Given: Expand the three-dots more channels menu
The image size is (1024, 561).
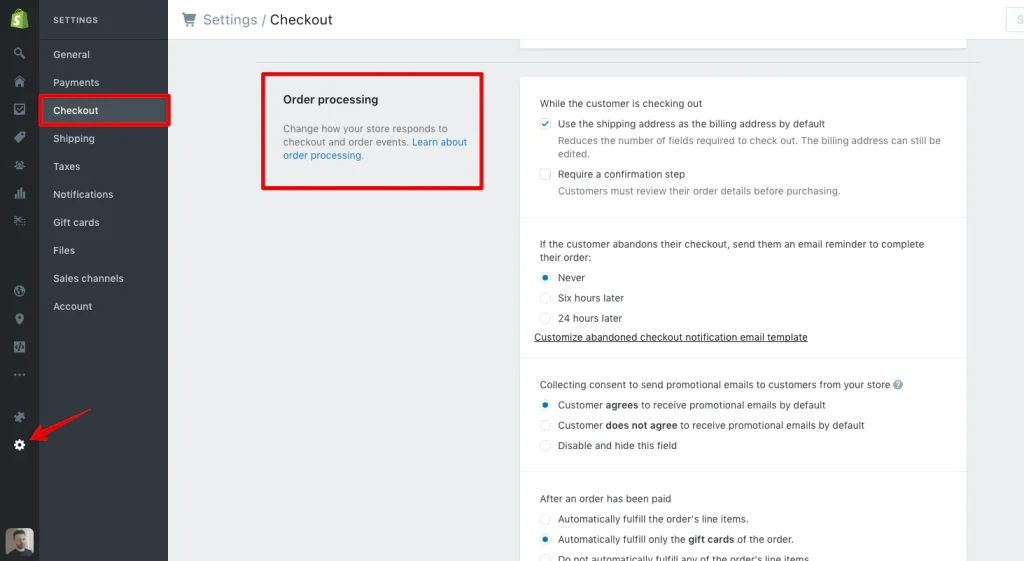Looking at the screenshot, I should 19,375.
